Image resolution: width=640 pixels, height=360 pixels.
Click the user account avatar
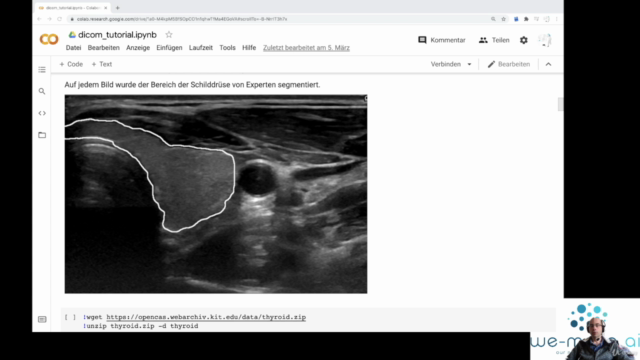point(545,40)
